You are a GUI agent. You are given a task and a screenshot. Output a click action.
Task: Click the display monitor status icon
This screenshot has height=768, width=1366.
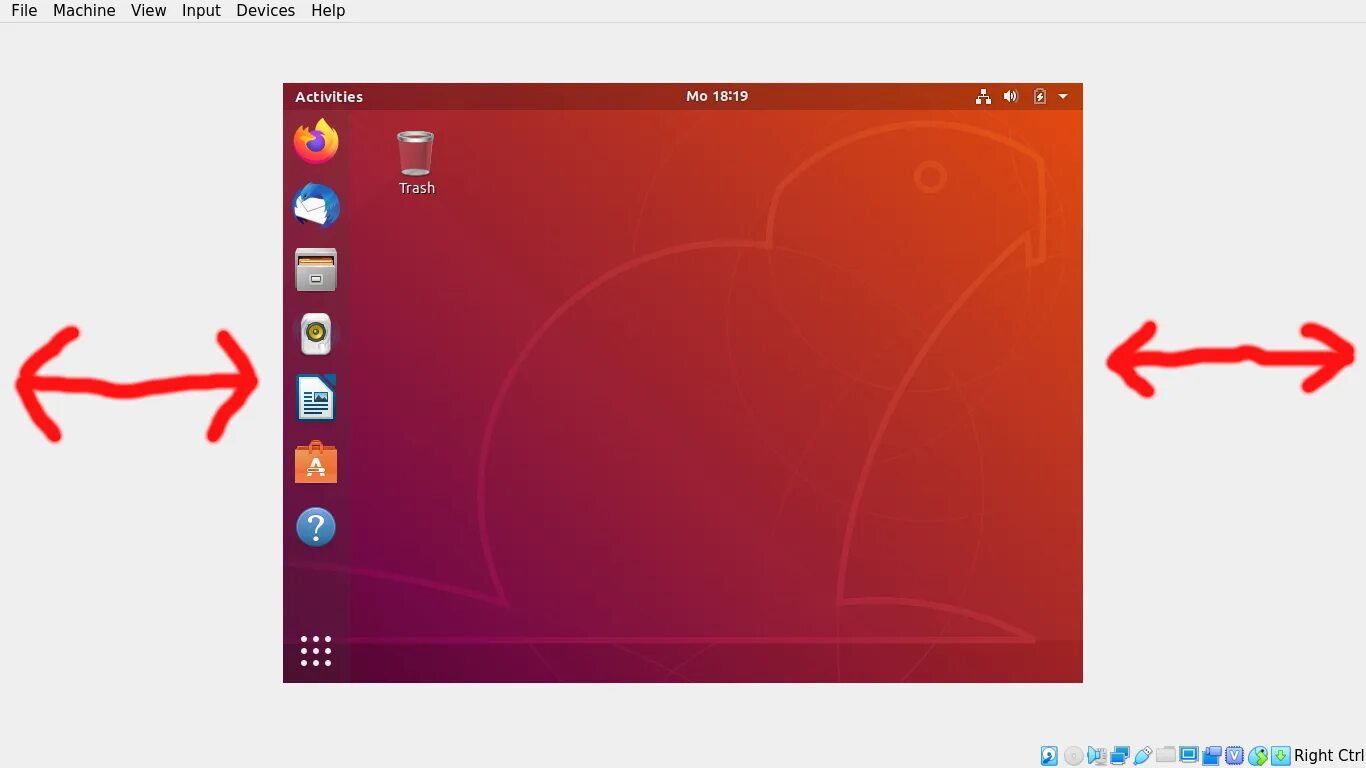1189,755
